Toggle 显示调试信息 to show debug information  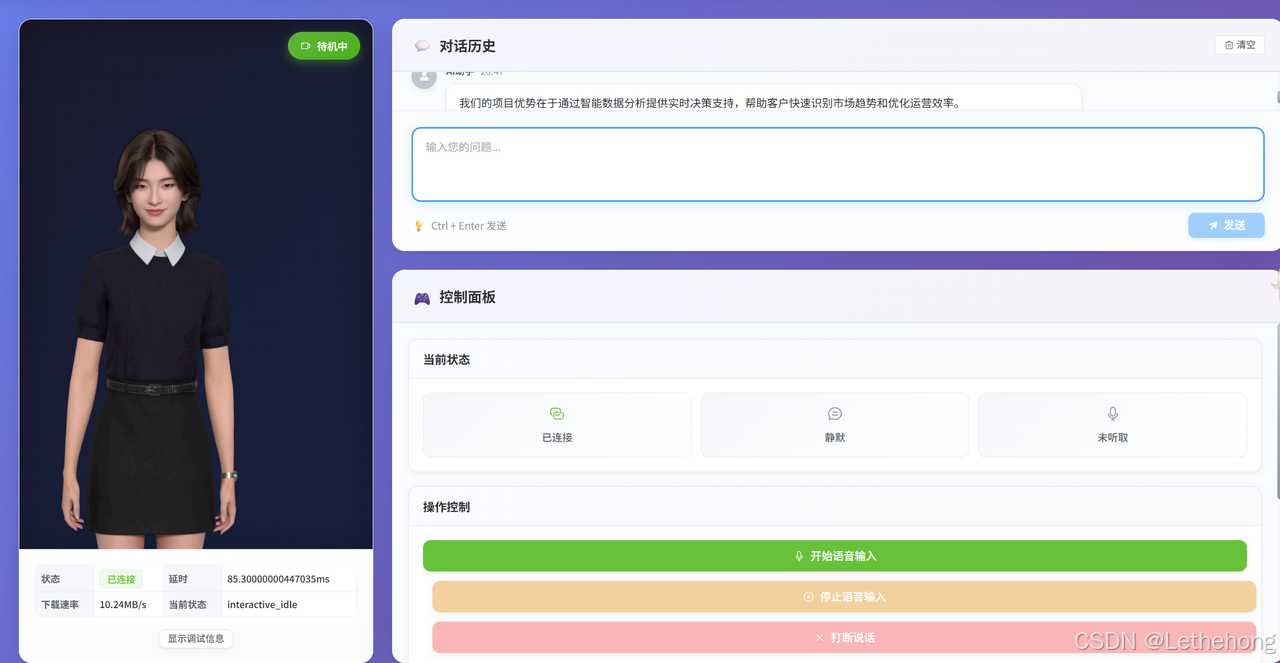pyautogui.click(x=195, y=638)
